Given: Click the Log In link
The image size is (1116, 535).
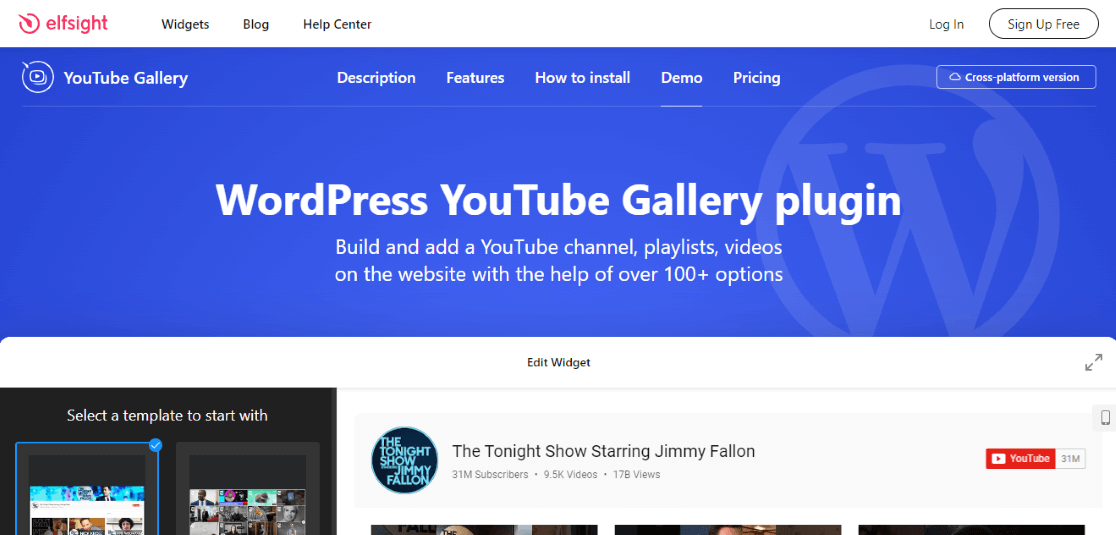Looking at the screenshot, I should pos(946,24).
